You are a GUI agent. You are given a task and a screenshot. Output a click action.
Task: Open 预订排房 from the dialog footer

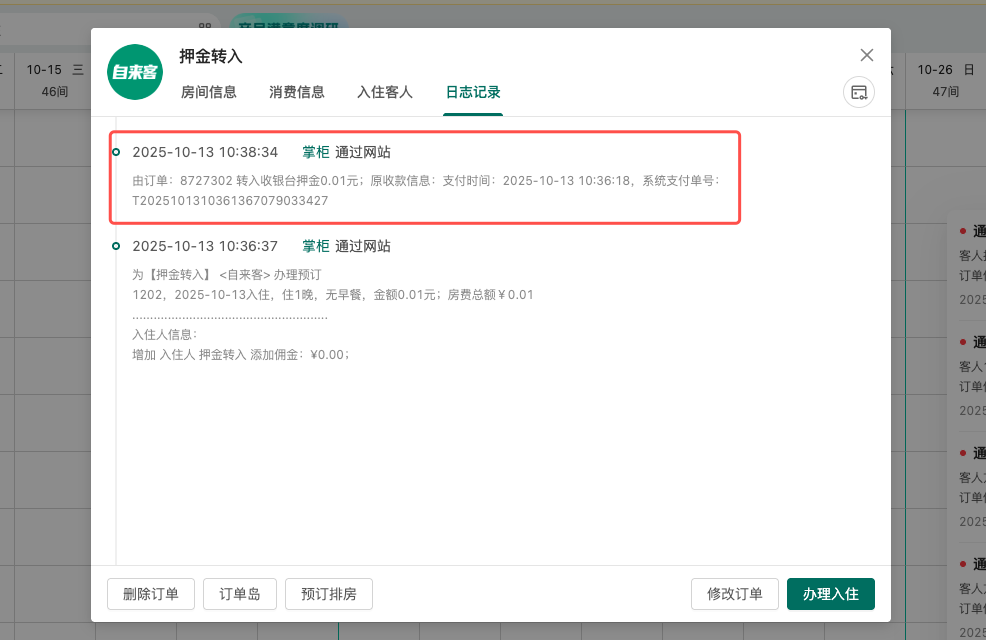tap(329, 594)
